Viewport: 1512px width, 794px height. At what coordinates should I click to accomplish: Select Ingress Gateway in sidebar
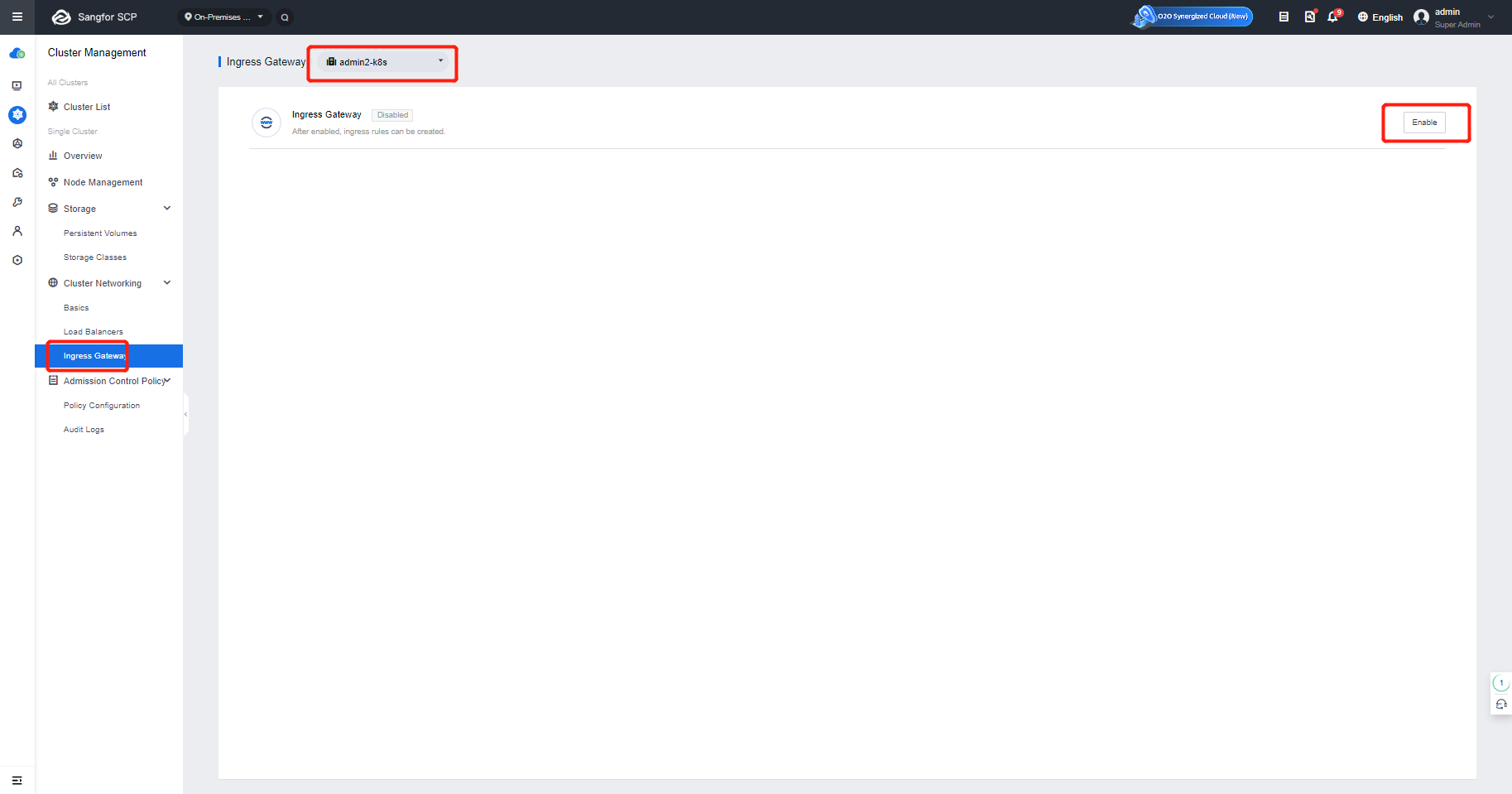tap(108, 356)
